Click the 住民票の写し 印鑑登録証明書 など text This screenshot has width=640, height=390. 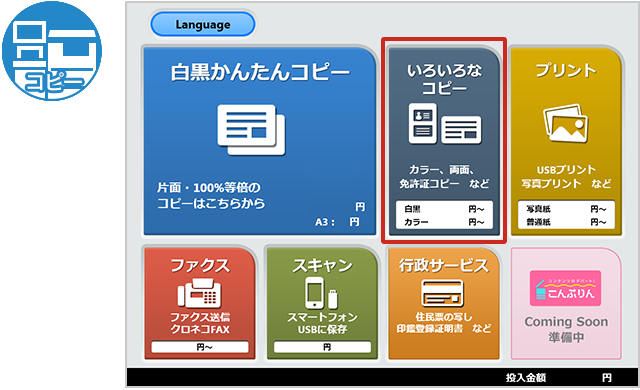pyautogui.click(x=444, y=323)
